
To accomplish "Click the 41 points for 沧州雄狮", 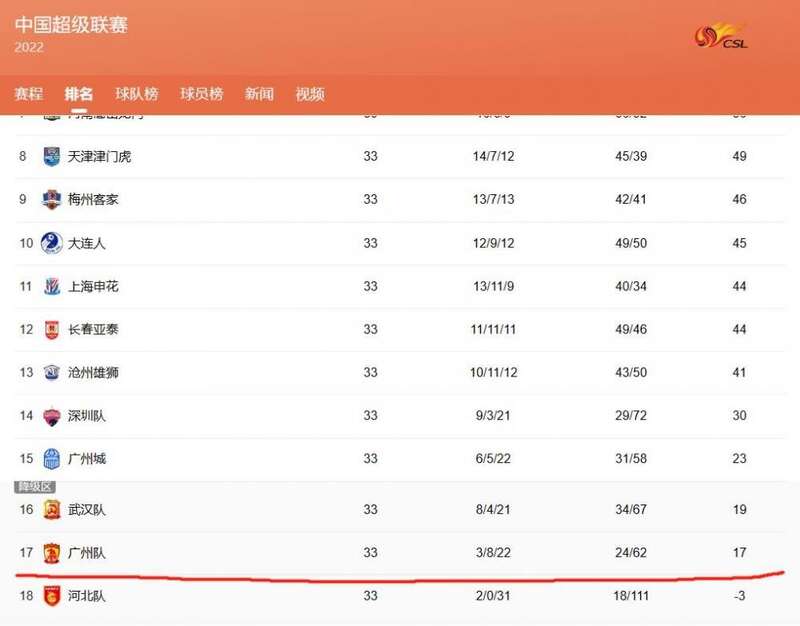I will pos(740,372).
